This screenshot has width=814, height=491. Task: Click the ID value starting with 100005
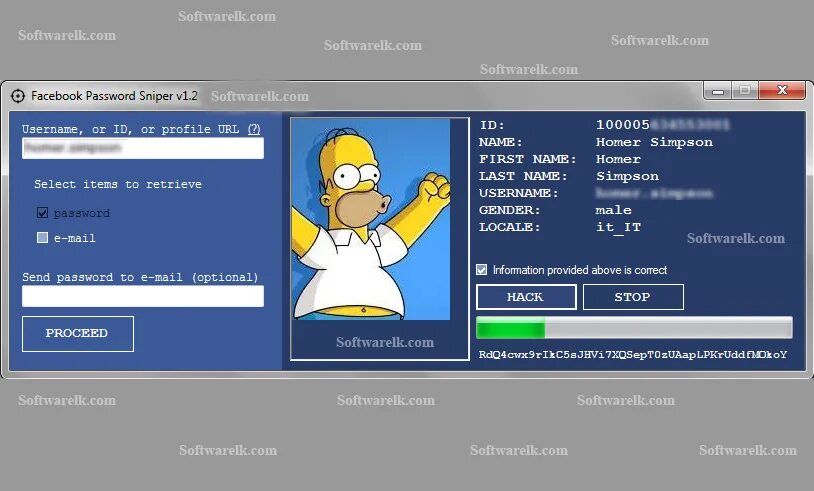[662, 125]
